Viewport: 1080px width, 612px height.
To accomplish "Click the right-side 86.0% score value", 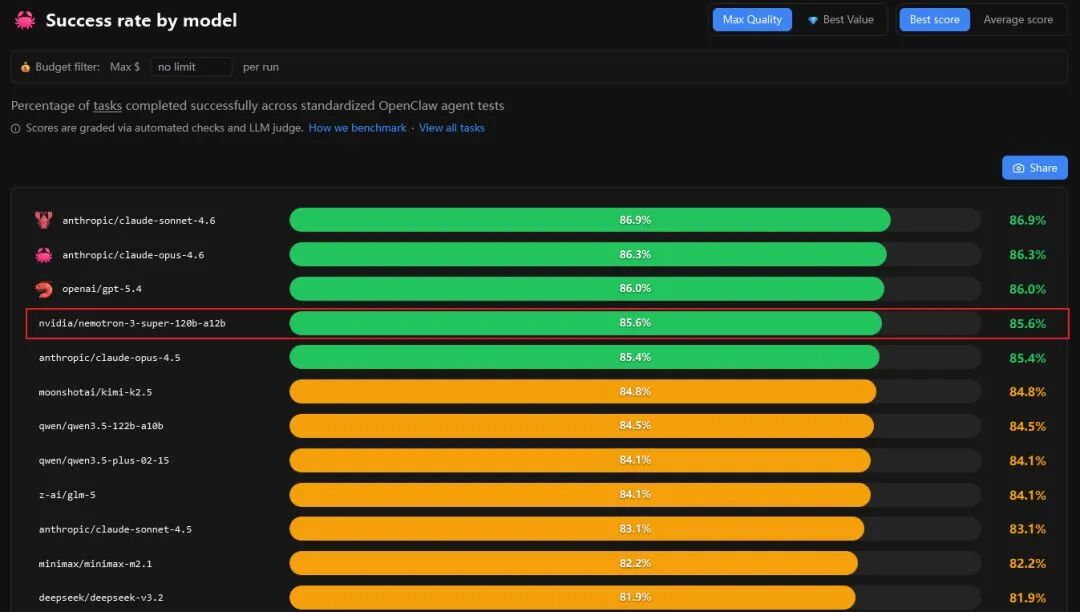I will pyautogui.click(x=1027, y=289).
